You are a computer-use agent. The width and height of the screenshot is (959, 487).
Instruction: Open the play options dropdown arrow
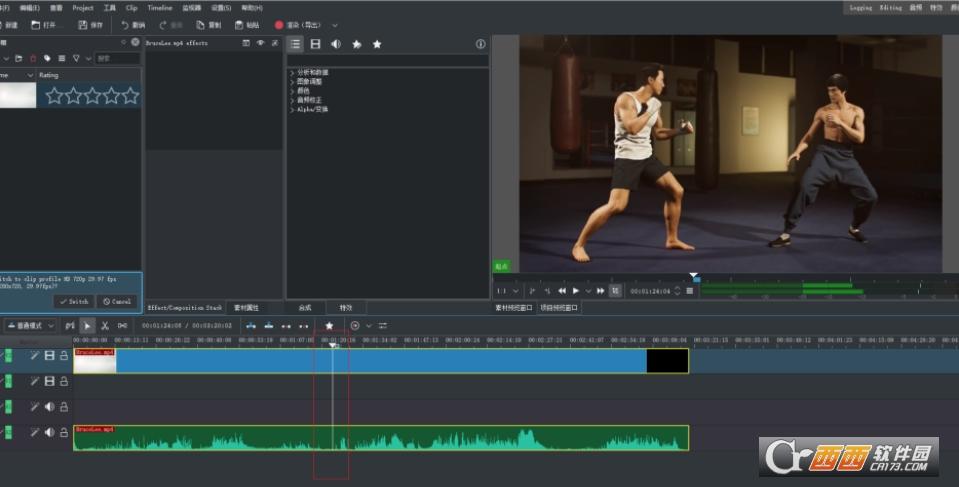click(x=588, y=291)
